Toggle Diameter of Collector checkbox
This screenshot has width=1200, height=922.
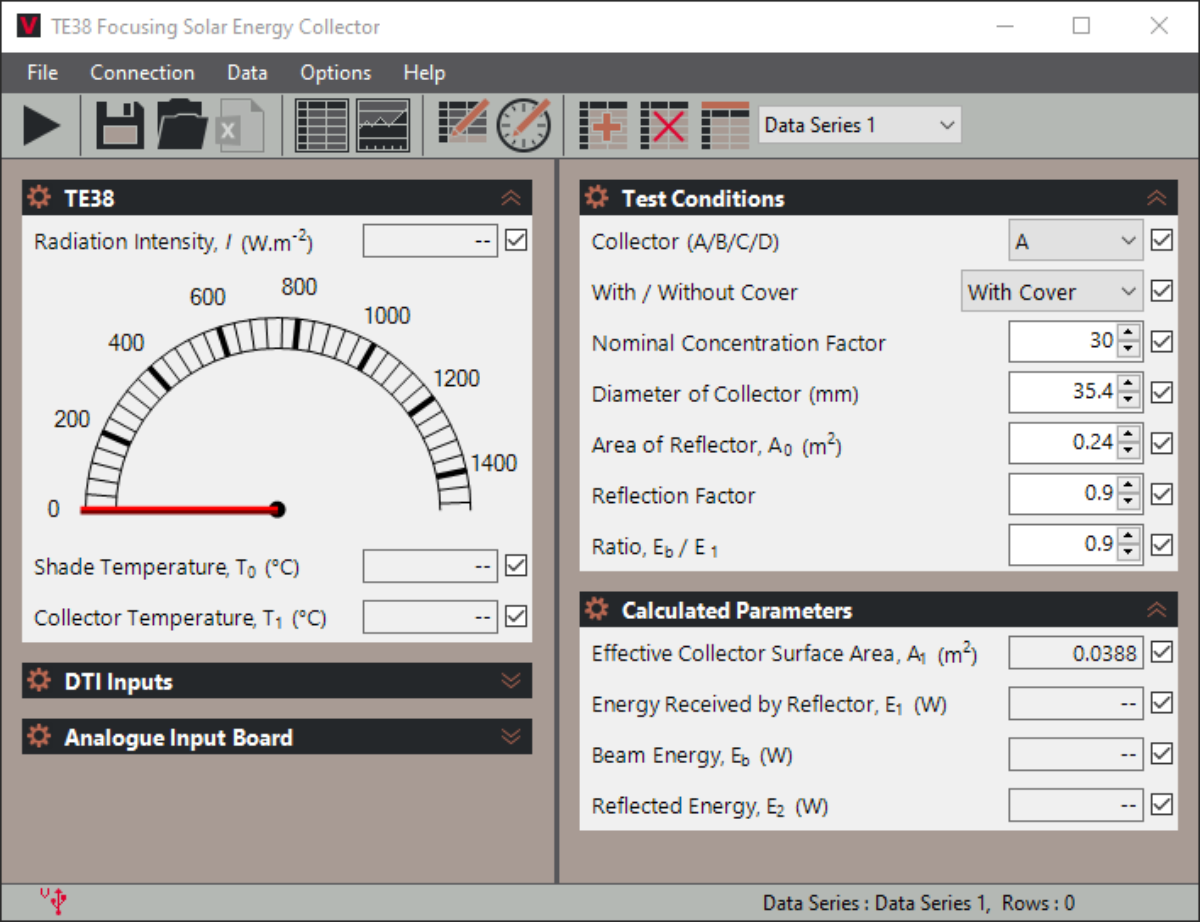(1161, 393)
